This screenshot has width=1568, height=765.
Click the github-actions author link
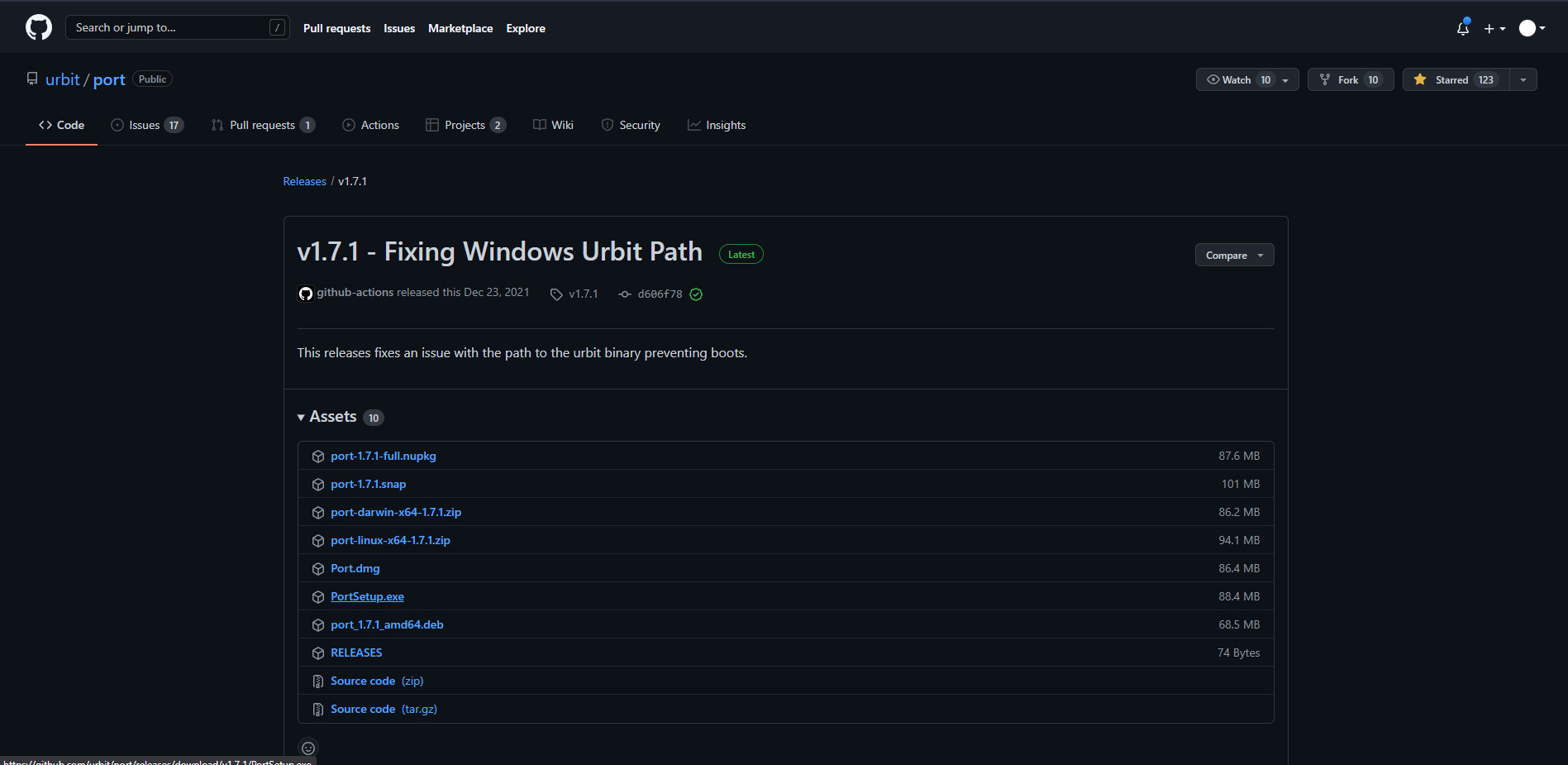click(x=355, y=292)
